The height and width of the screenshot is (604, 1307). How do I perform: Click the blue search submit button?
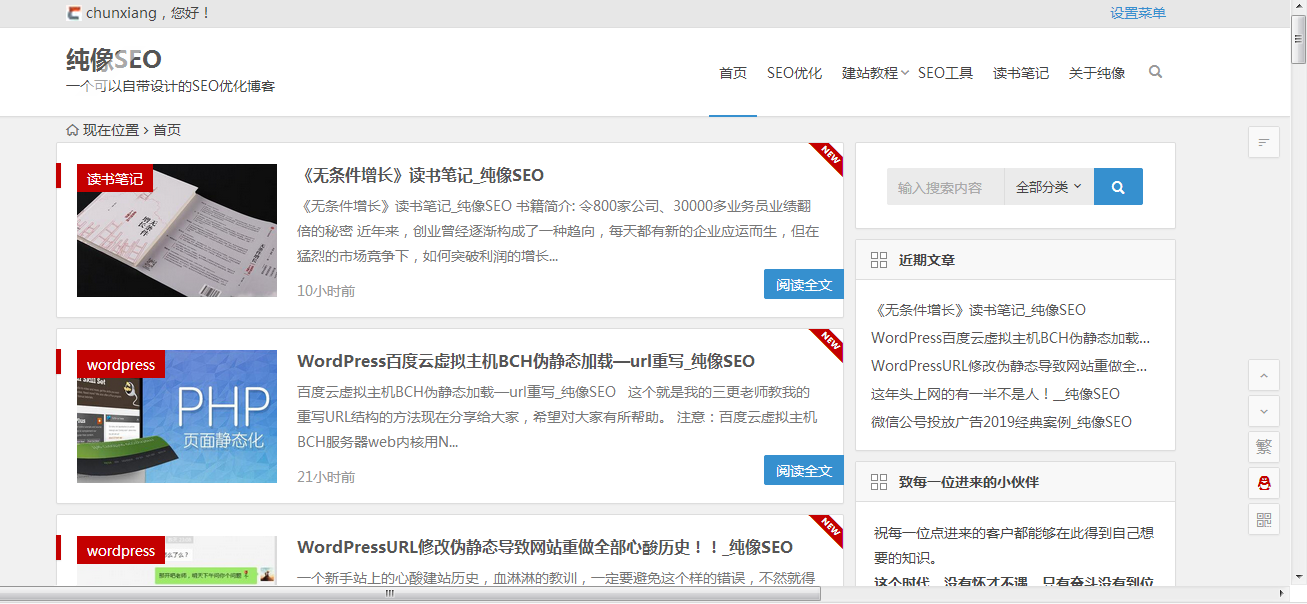1118,187
